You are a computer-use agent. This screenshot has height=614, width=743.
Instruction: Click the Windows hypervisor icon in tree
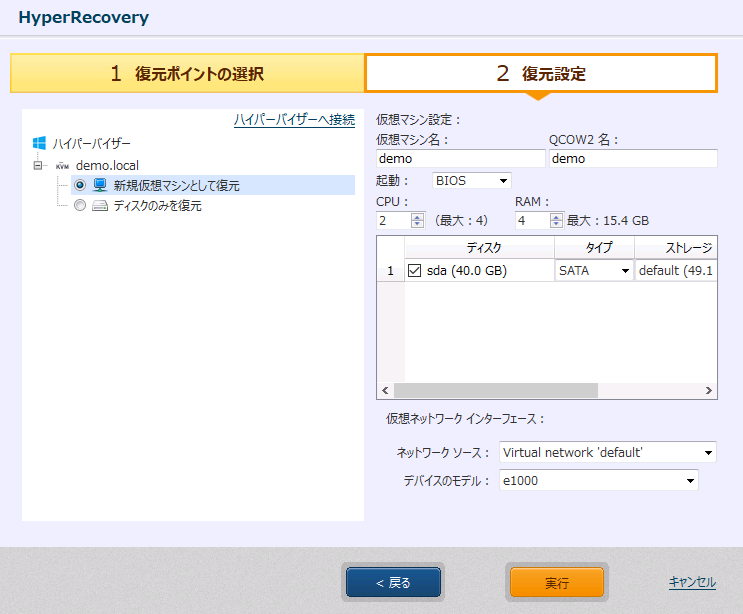click(x=40, y=144)
